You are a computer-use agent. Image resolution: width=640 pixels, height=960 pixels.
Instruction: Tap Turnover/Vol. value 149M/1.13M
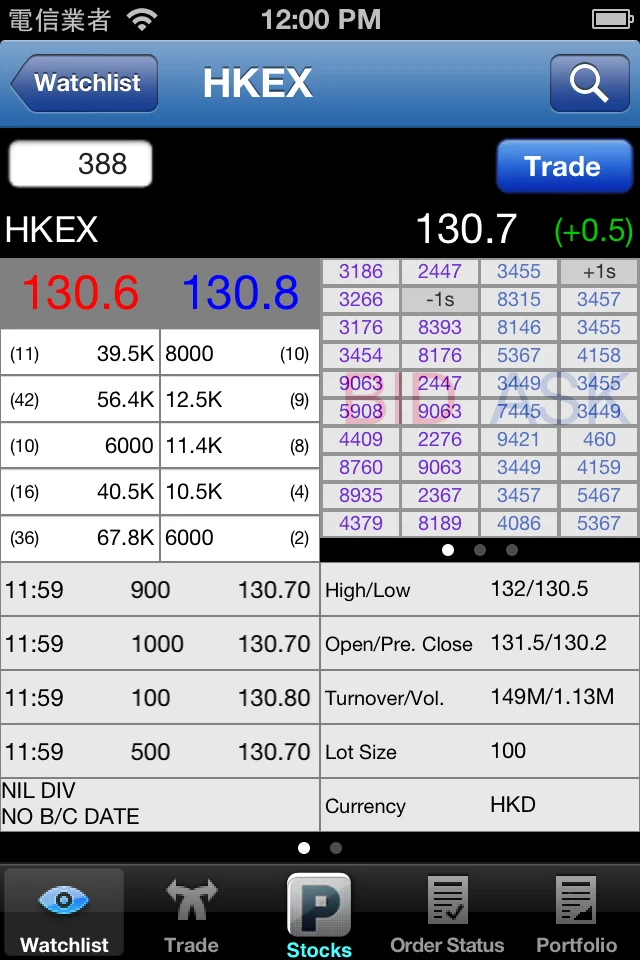click(552, 697)
